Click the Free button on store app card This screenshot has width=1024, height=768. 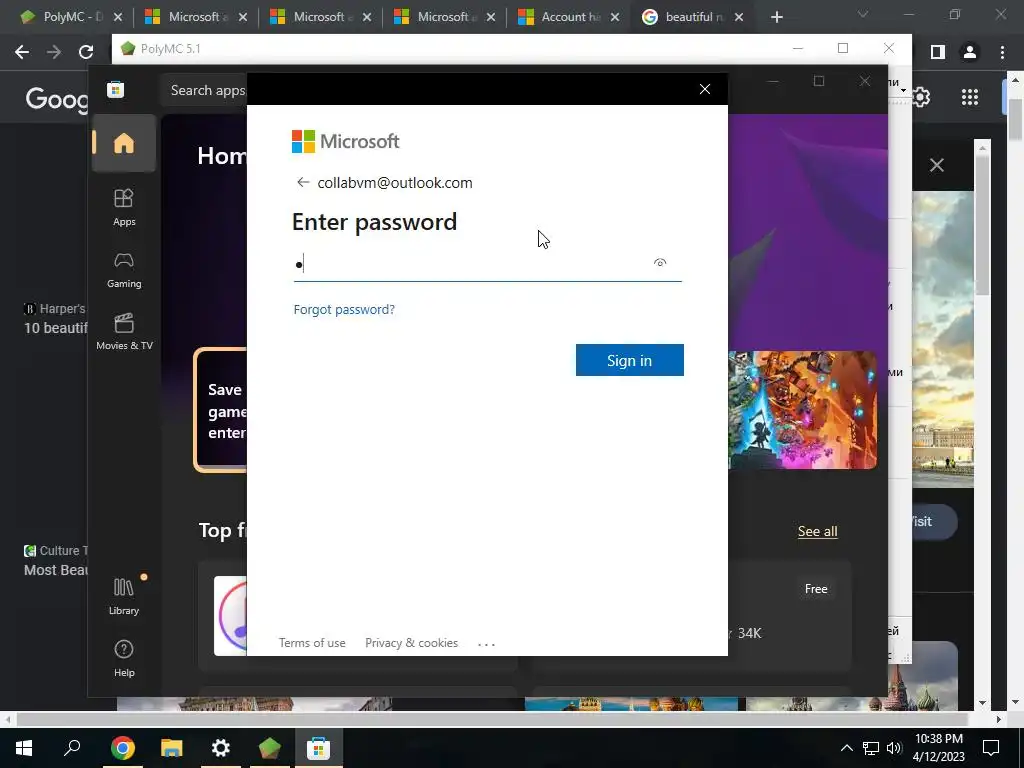point(816,588)
